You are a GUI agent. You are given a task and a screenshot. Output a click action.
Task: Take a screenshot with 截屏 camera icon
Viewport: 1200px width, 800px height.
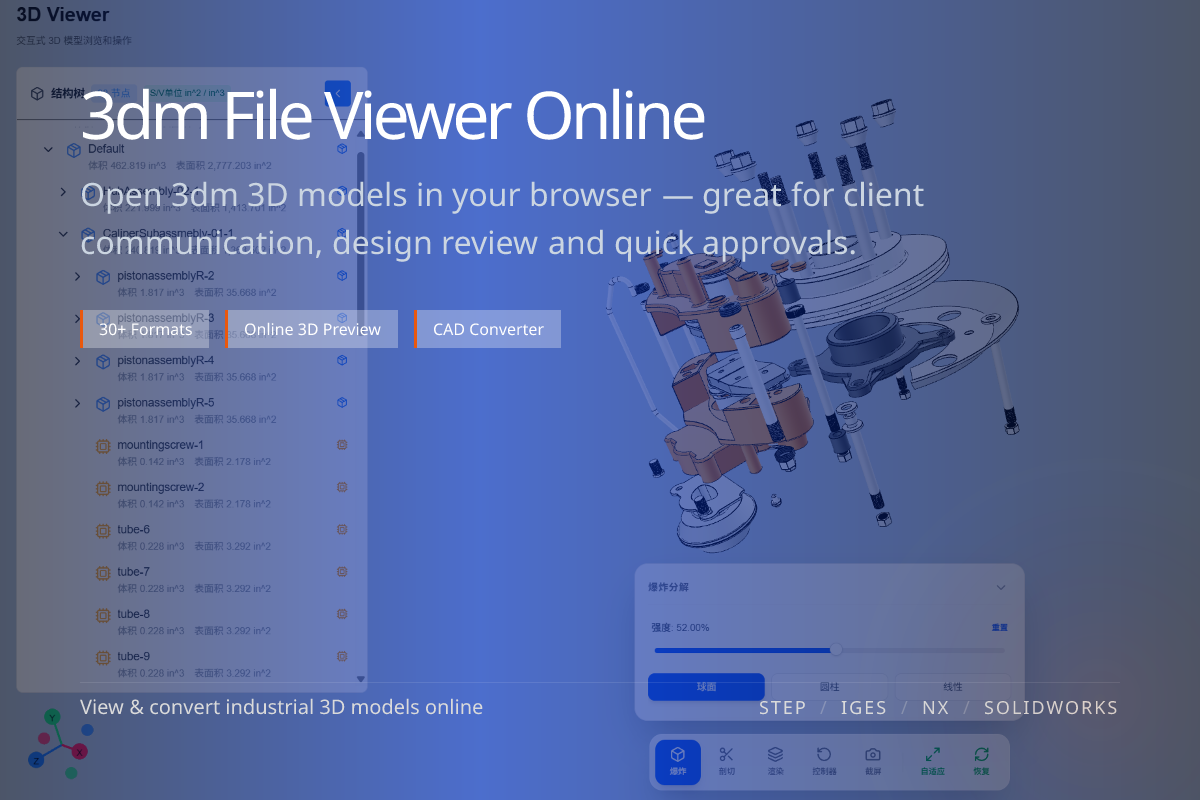[x=873, y=761]
